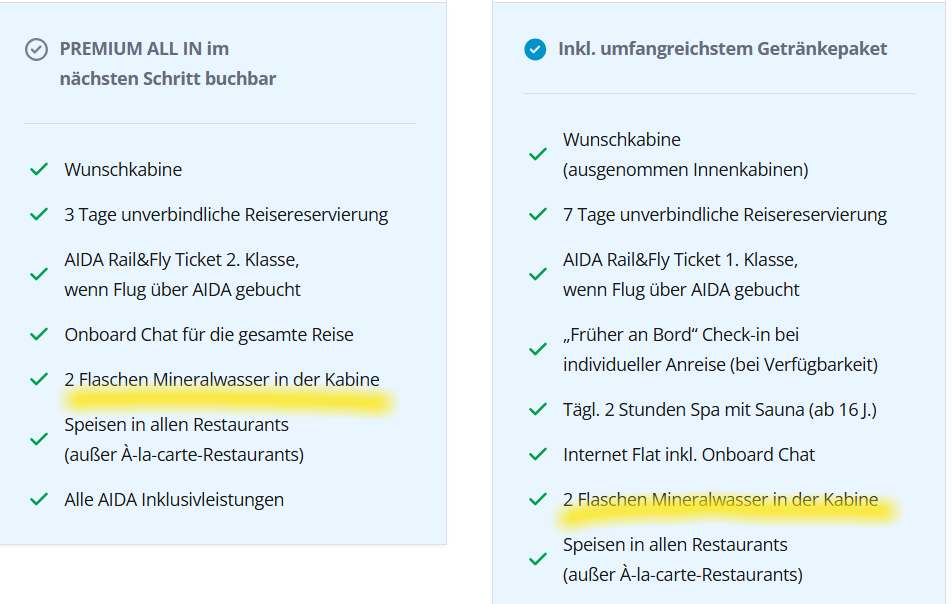Click the Internet Flat inkl. Onboard Chat text
This screenshot has height=604, width=952.
click(x=689, y=455)
